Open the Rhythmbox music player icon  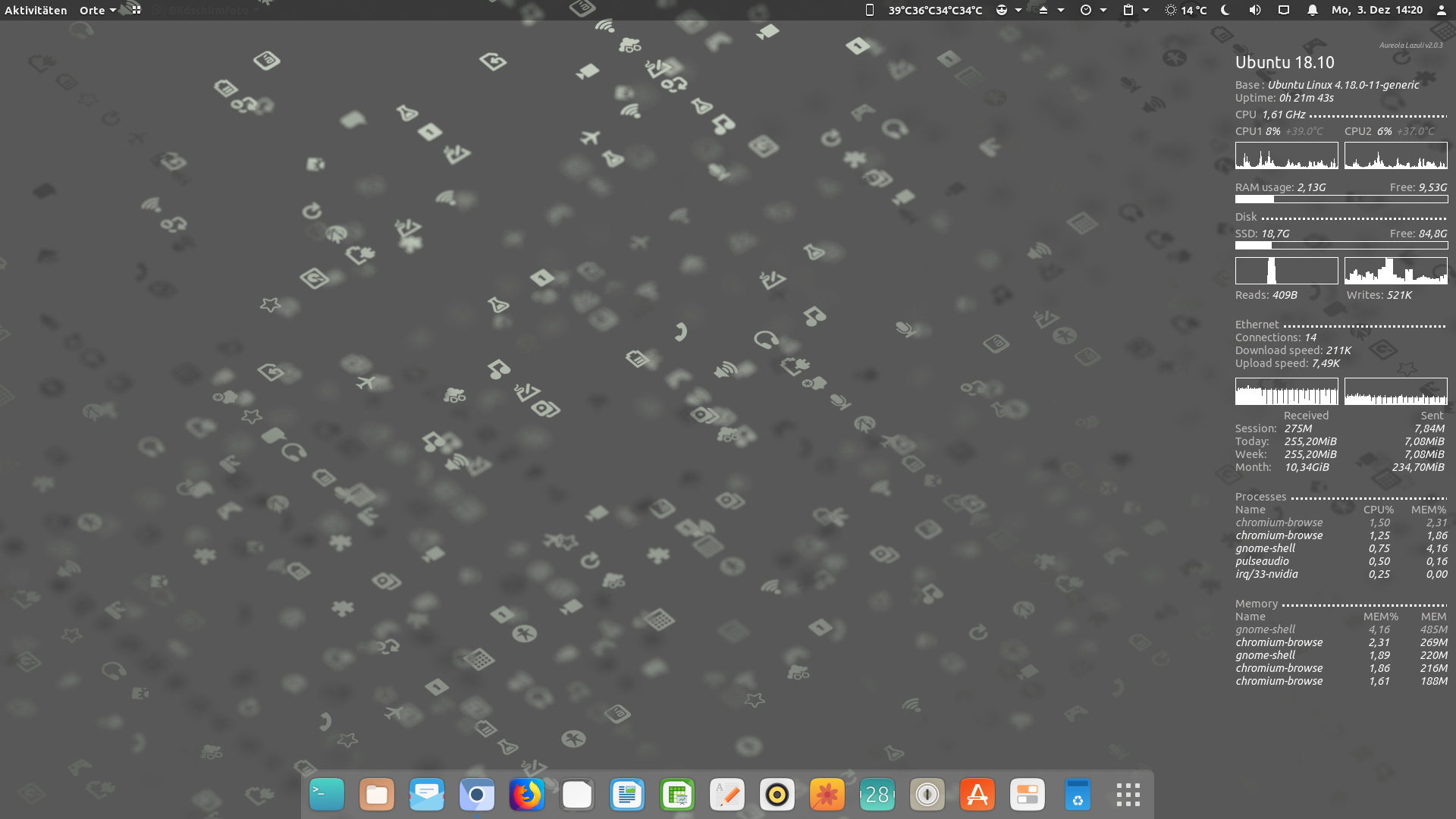(x=777, y=795)
